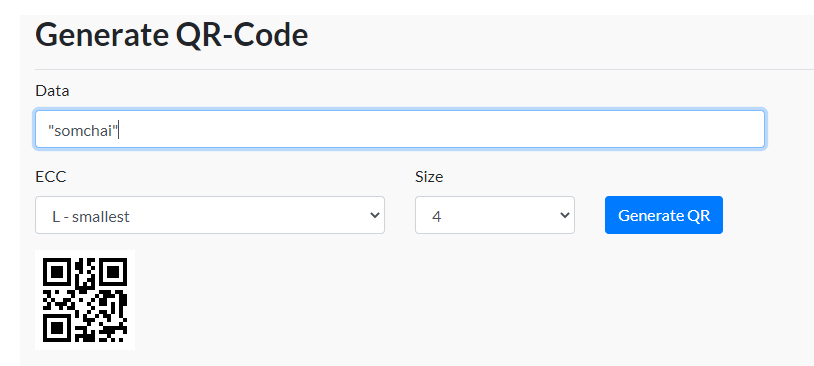
Task: Click the "L - smallest" text in ECC box
Action: 91,216
